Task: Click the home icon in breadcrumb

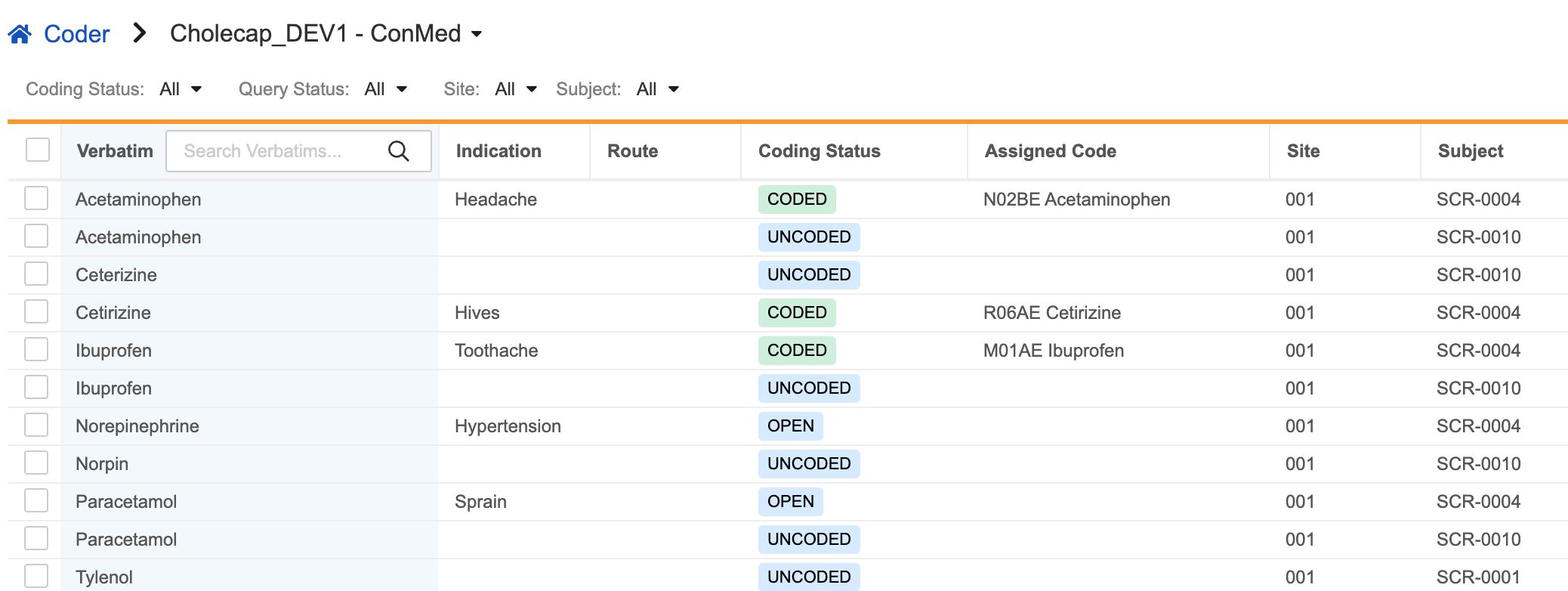Action: coord(20,34)
